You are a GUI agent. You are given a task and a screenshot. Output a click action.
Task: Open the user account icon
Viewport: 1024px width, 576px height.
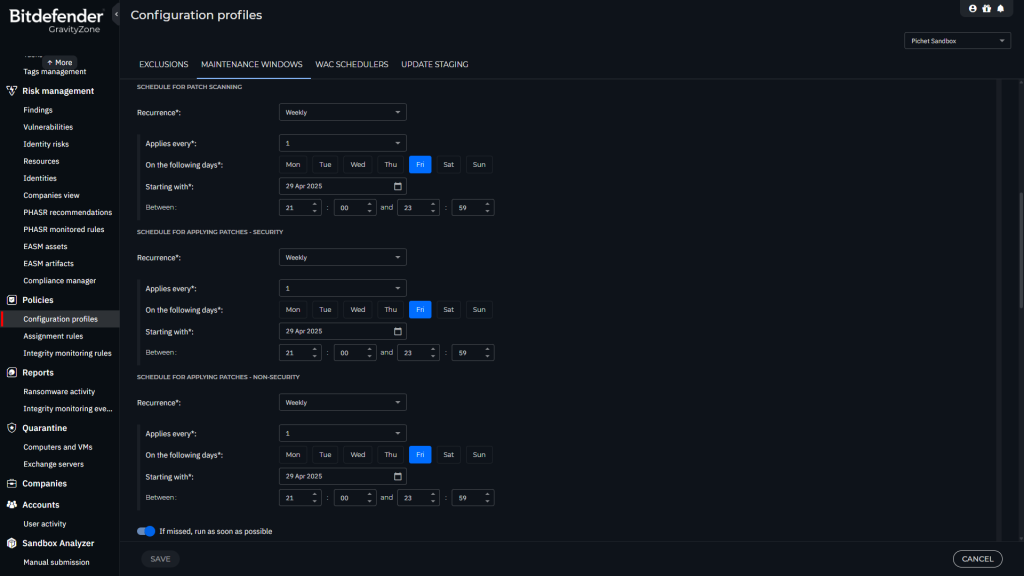(972, 8)
